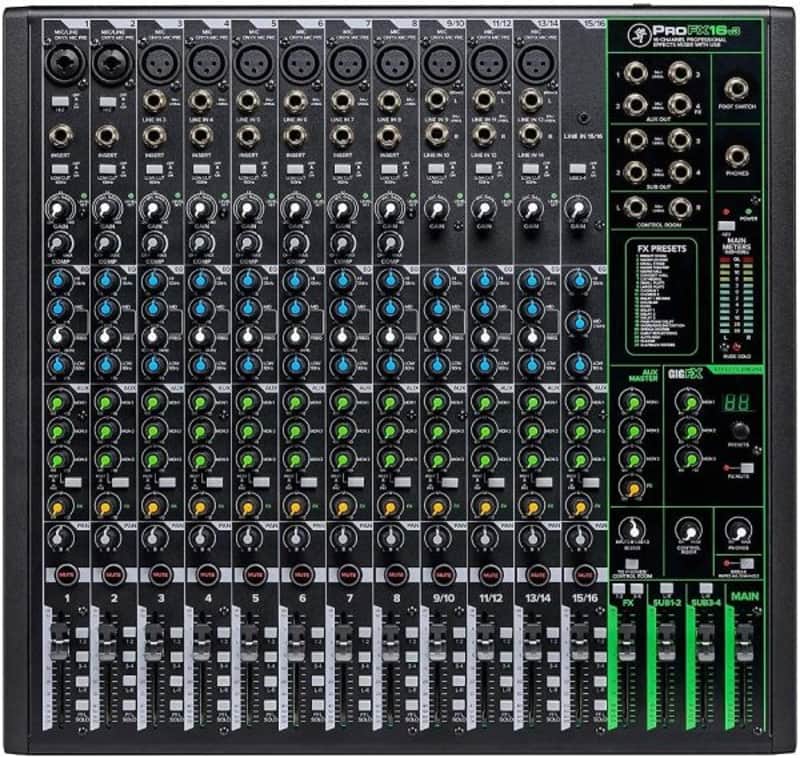Click the AUX MASTER MON 2 knob
Screen dimensions: 800x758
633,431
